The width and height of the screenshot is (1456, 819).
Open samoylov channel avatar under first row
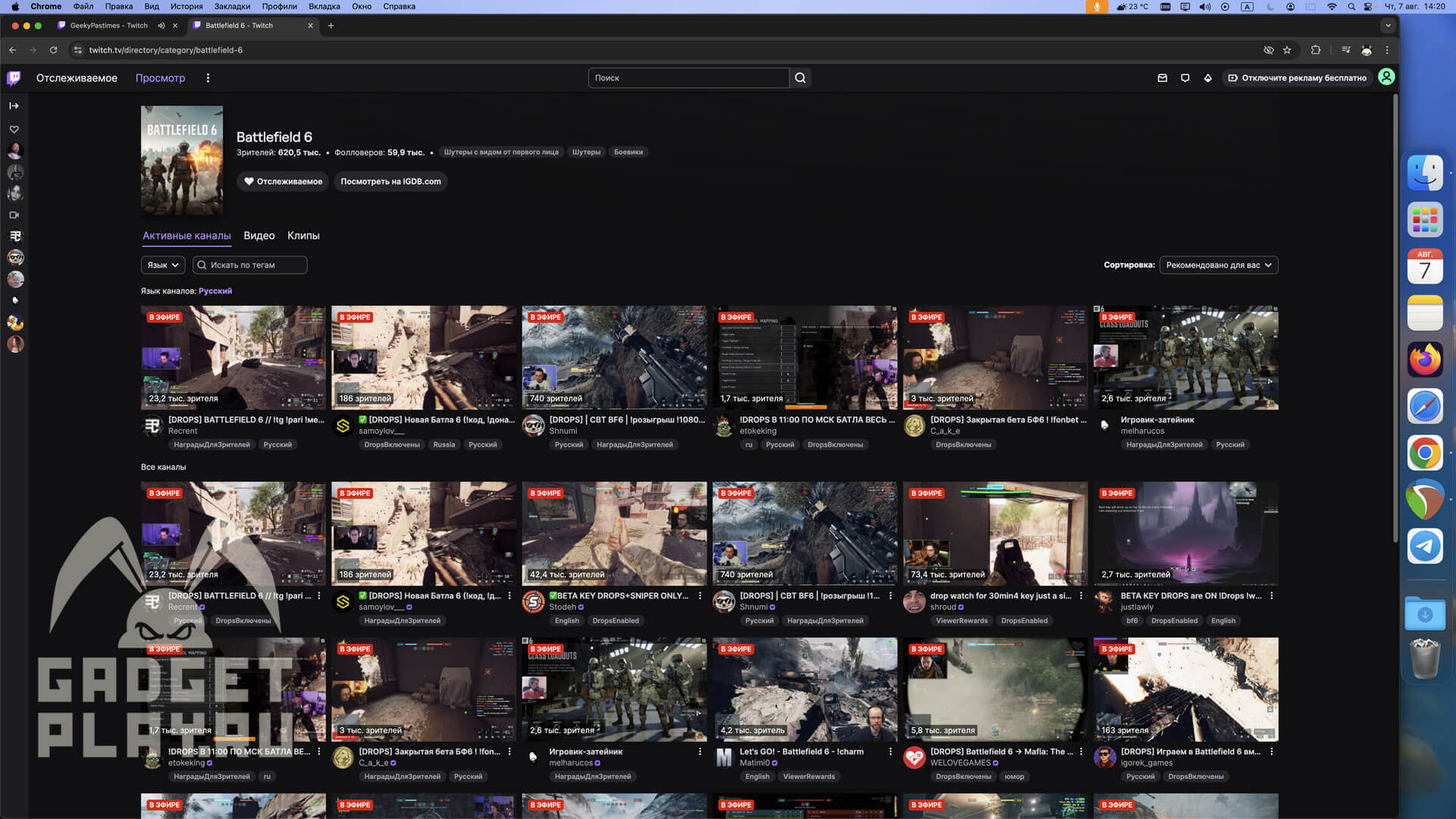click(343, 426)
